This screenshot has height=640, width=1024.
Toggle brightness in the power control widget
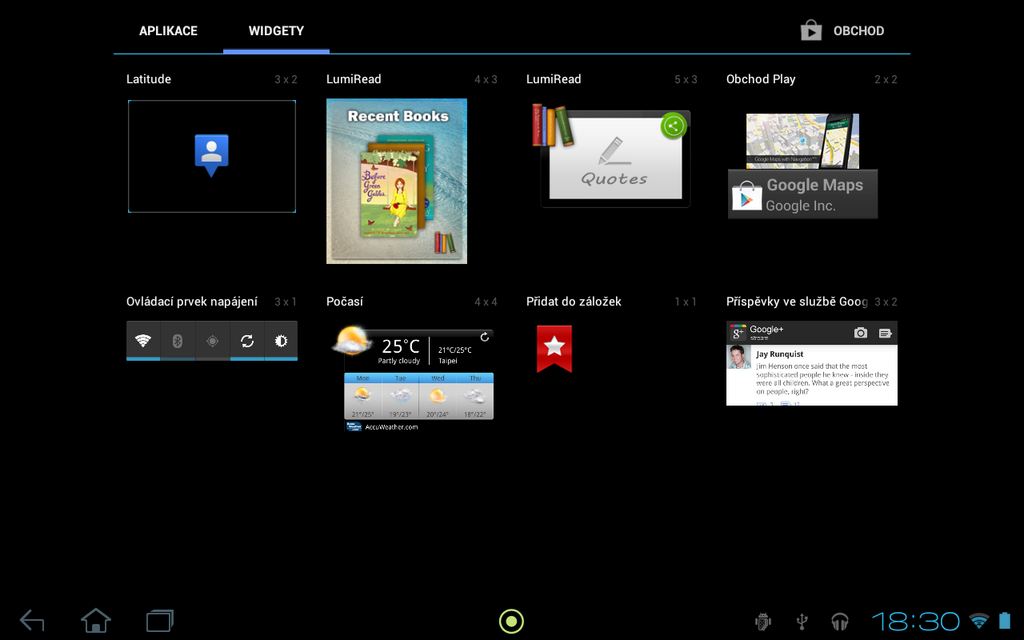(x=281, y=341)
